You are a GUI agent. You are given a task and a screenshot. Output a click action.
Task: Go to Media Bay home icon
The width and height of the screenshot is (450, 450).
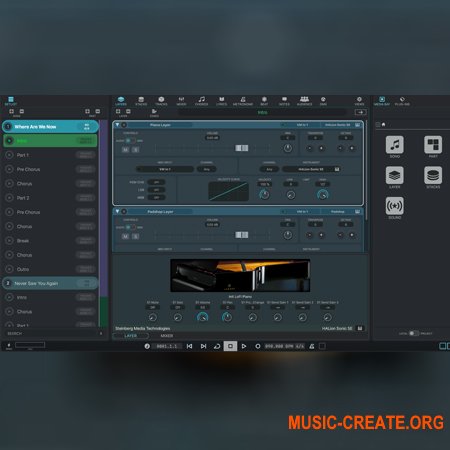(x=383, y=124)
